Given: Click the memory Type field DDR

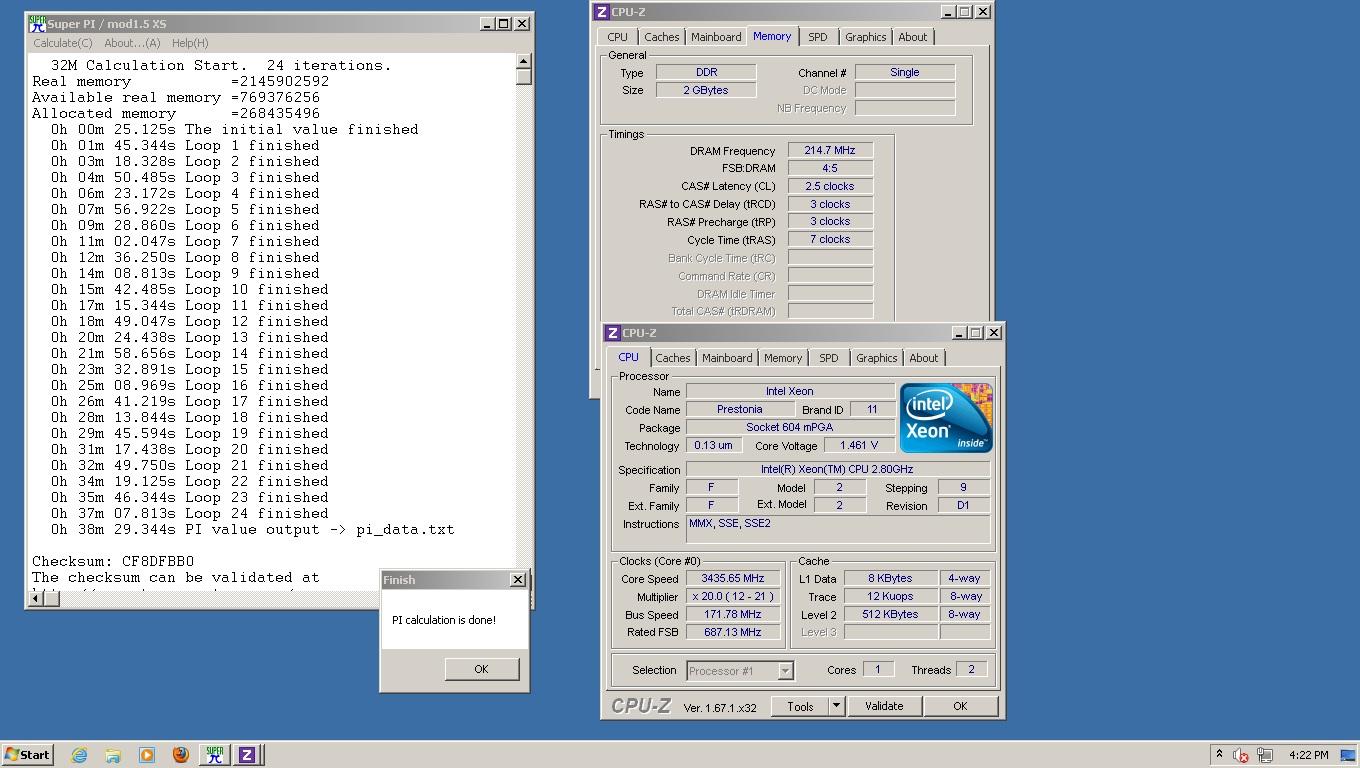Looking at the screenshot, I should 706,72.
